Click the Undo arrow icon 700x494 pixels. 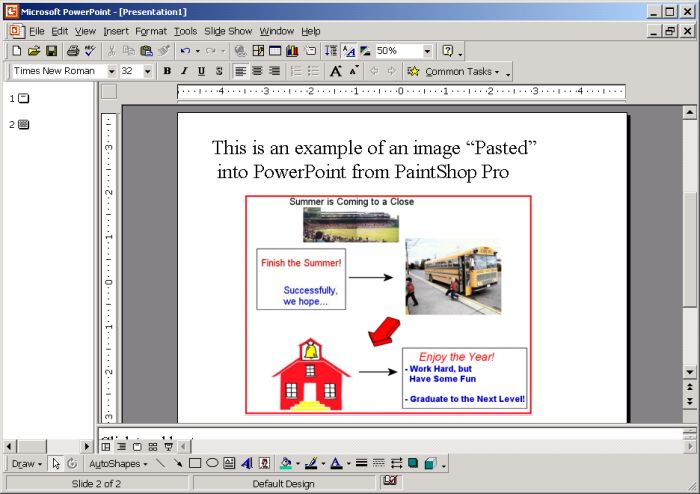point(185,51)
